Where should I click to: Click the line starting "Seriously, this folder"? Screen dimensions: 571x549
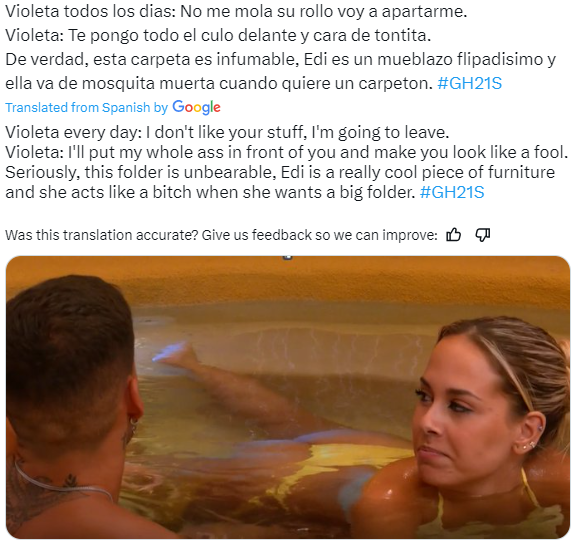click(x=280, y=172)
